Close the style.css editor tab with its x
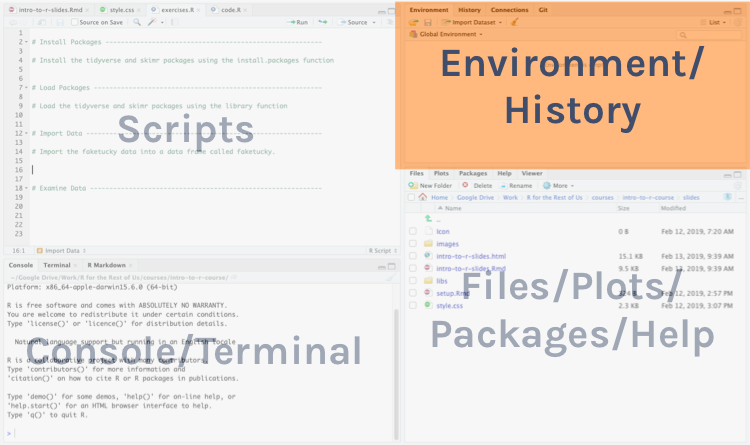Image resolution: width=750 pixels, height=445 pixels. (139, 10)
